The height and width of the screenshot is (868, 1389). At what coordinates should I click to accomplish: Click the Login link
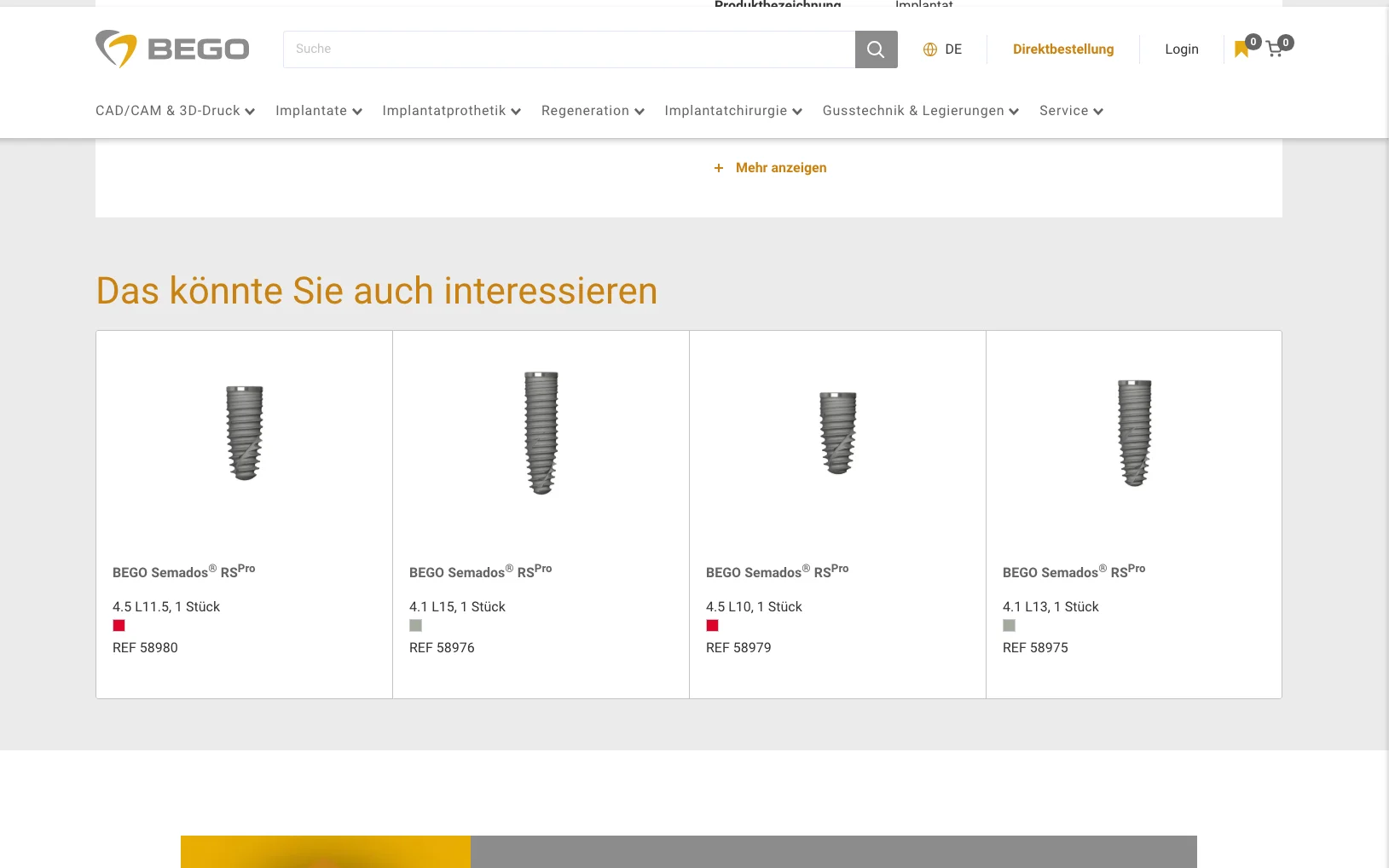coord(1182,49)
